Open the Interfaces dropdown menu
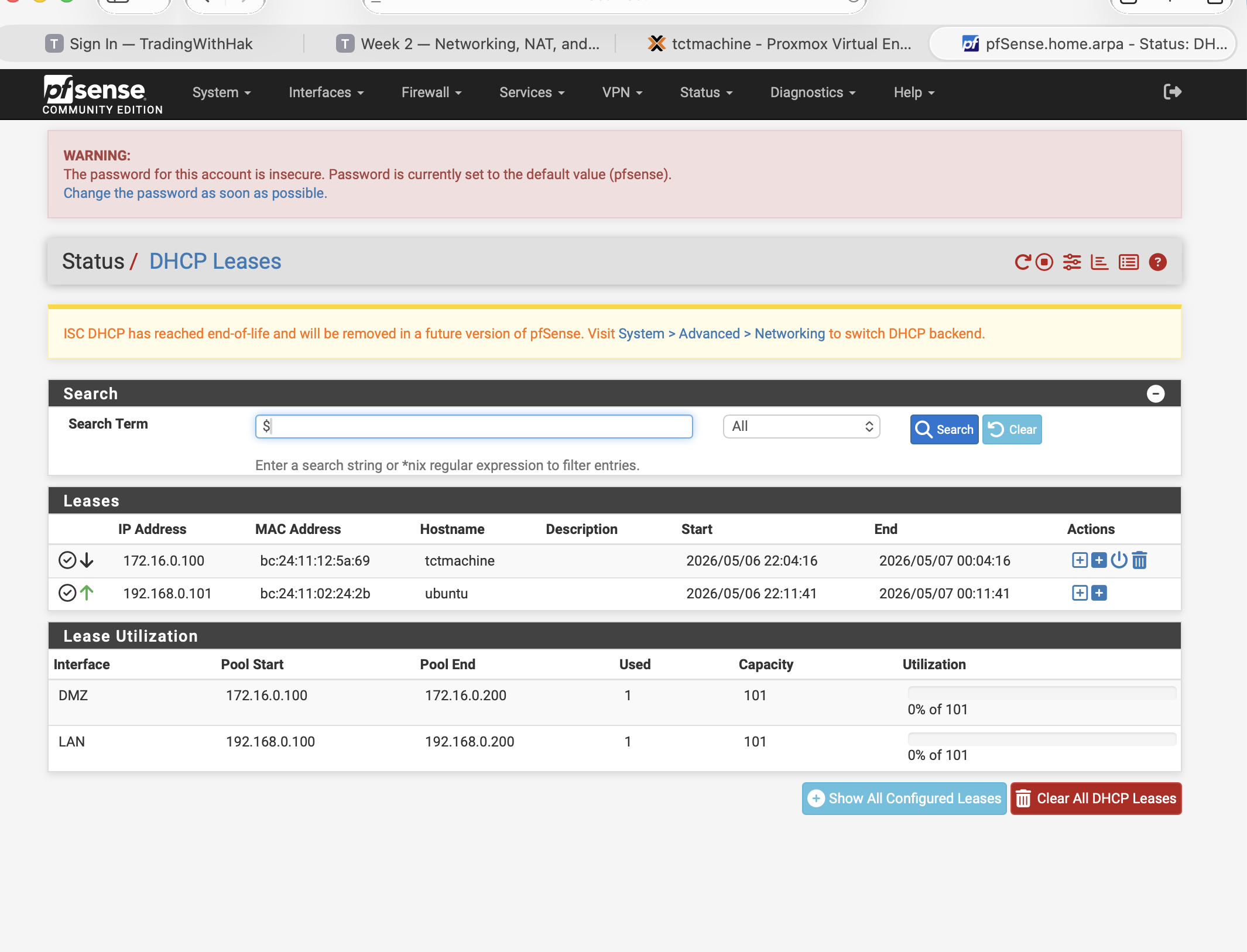The image size is (1247, 952). click(x=326, y=93)
